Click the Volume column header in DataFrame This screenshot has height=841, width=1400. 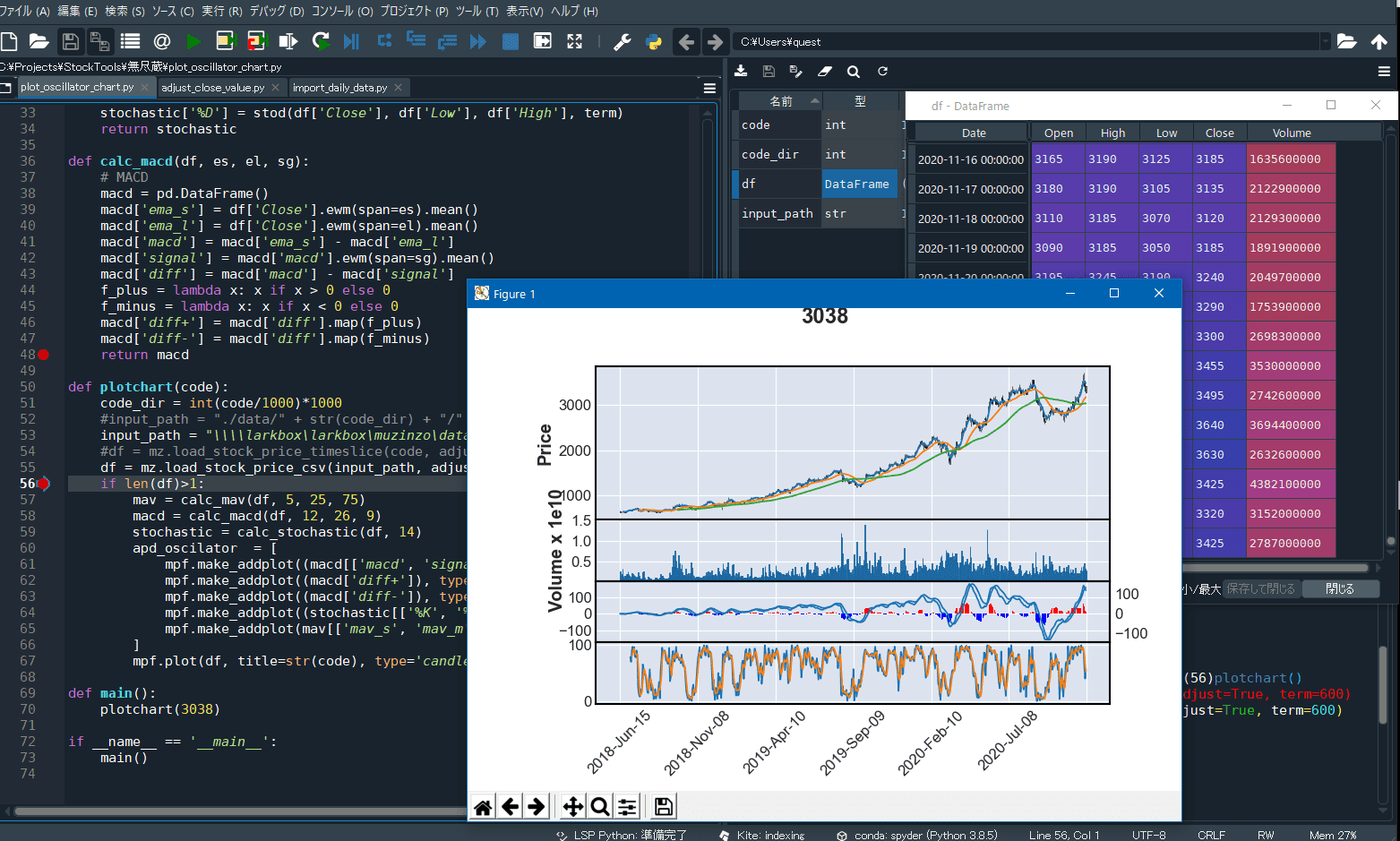(x=1292, y=133)
